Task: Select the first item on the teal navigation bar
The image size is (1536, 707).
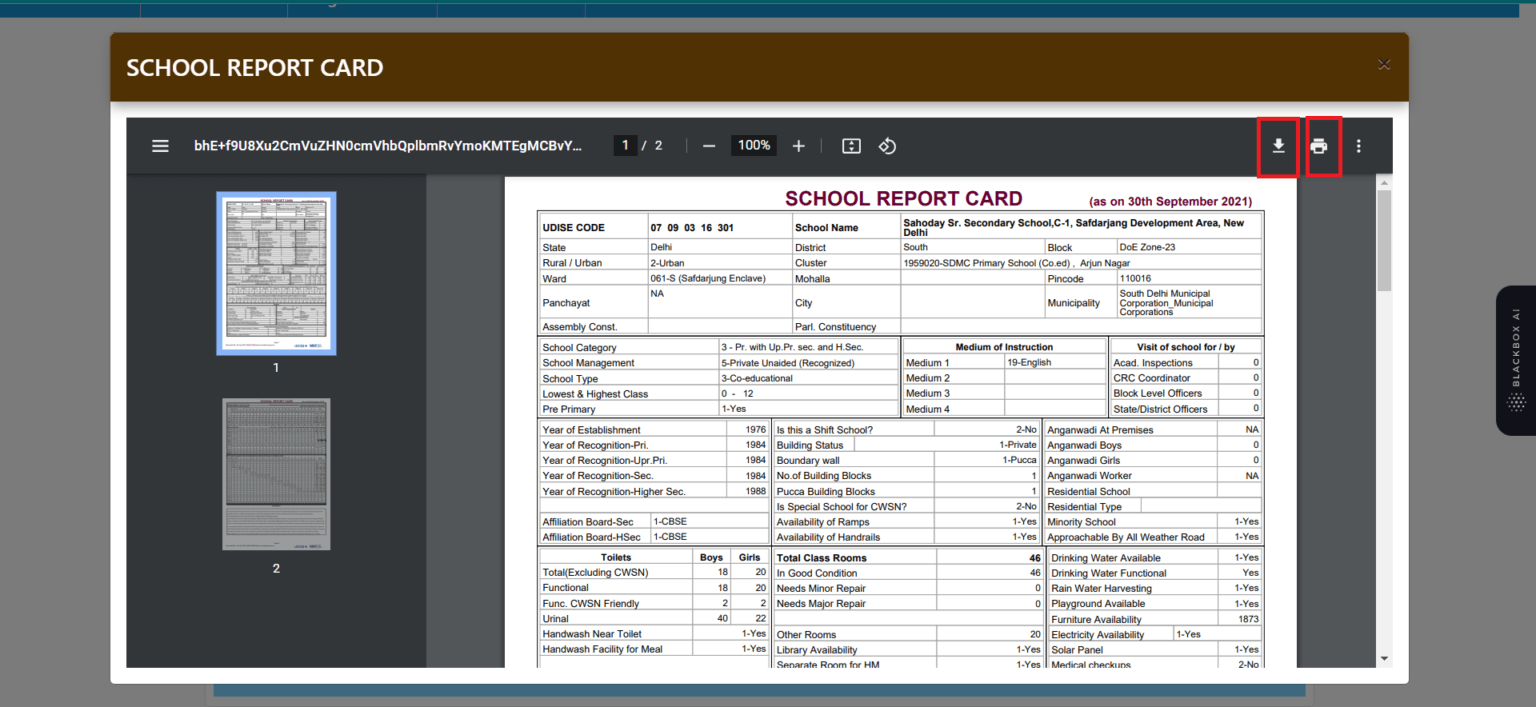Action: coord(70,9)
